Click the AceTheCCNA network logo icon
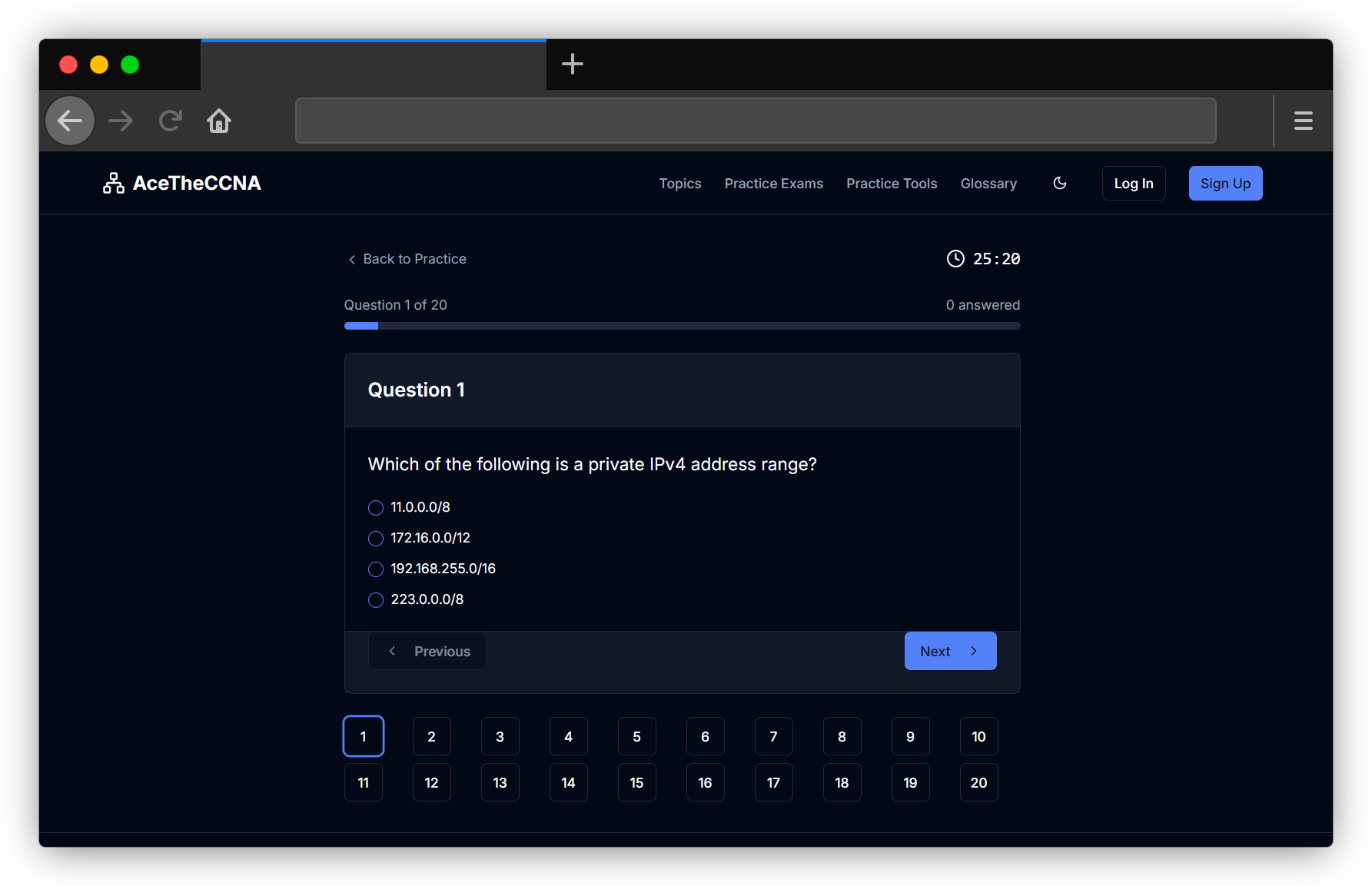Viewport: 1372px width, 886px height. point(114,183)
